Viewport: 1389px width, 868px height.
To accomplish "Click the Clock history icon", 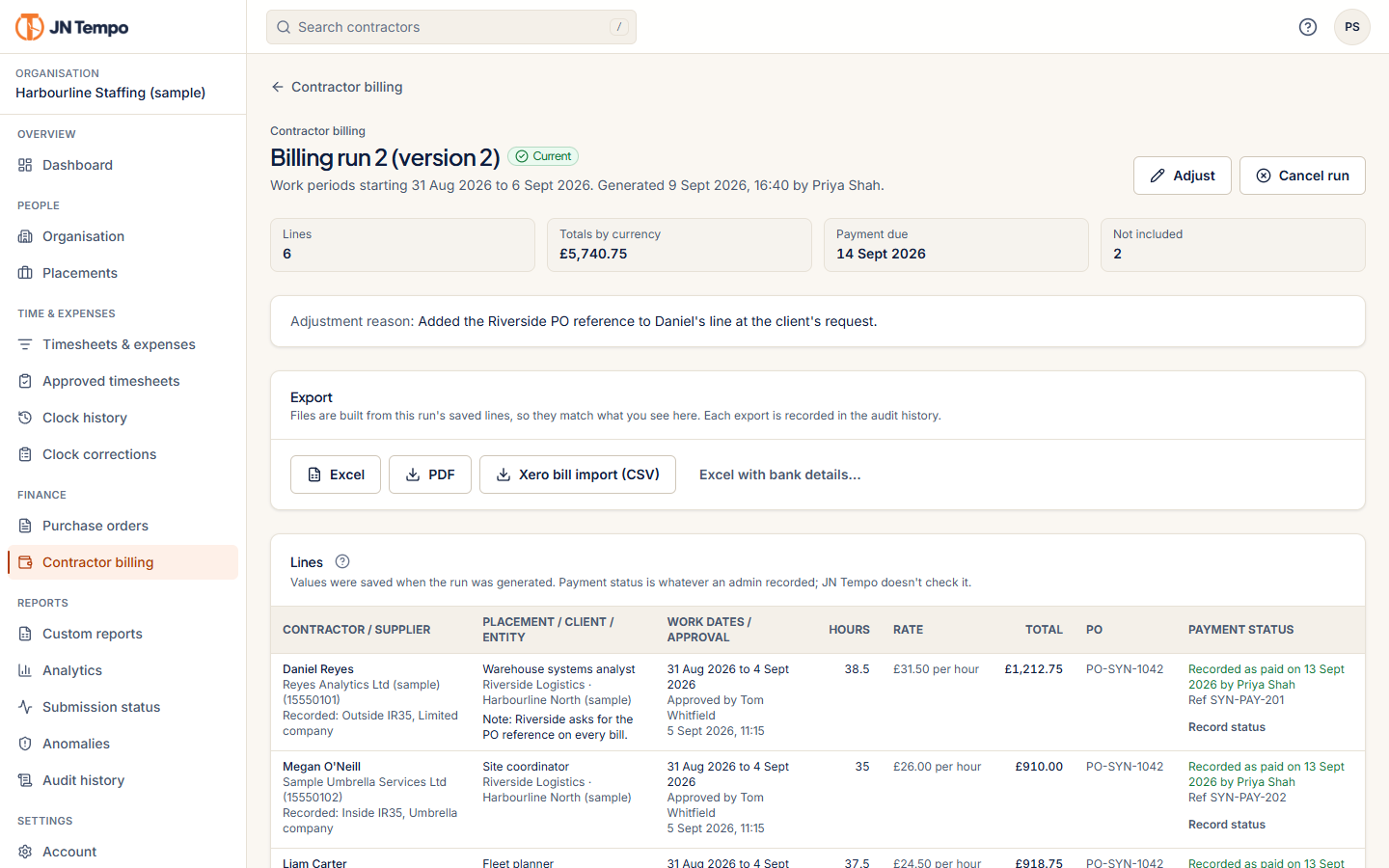I will coord(25,418).
